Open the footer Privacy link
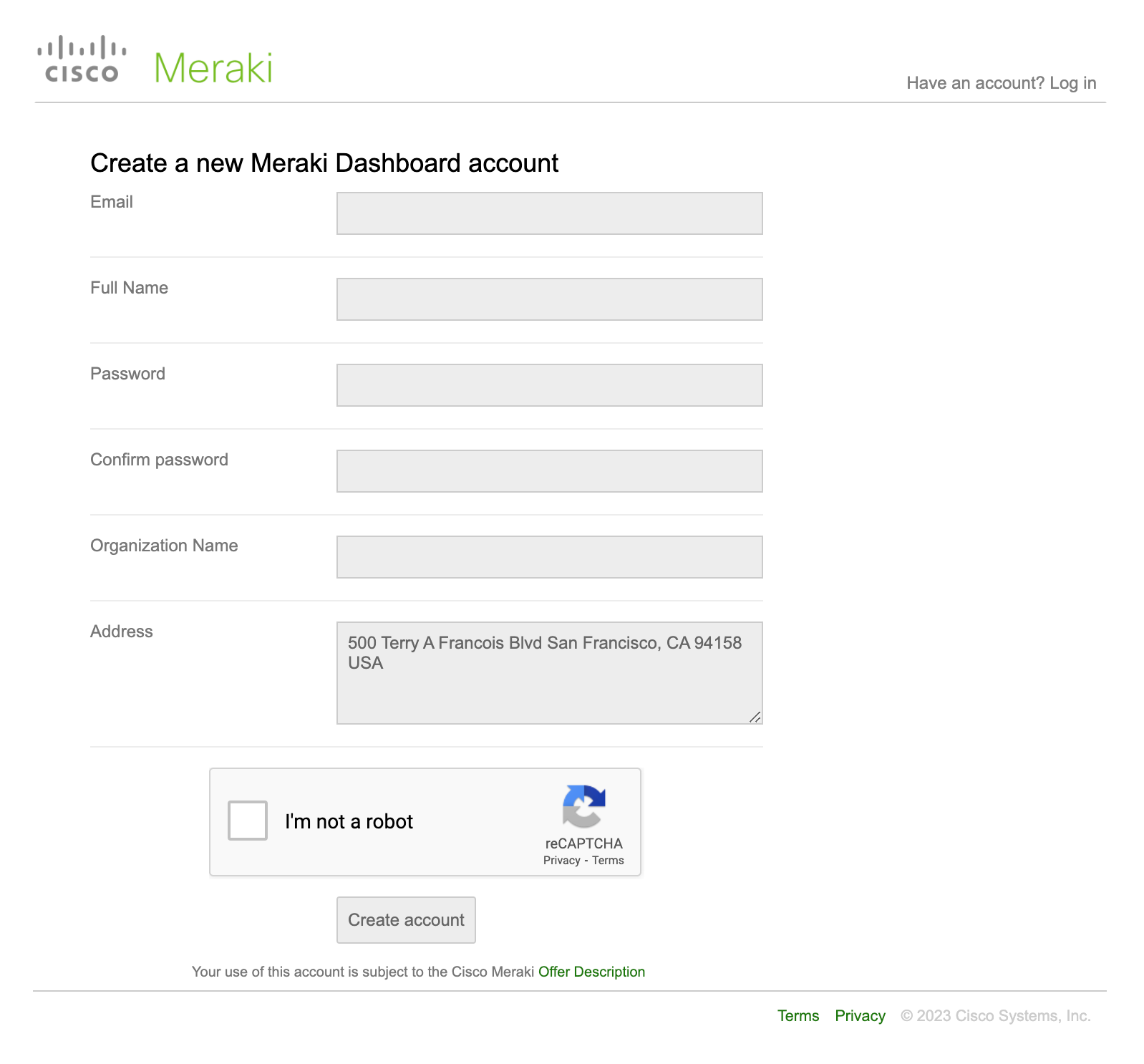Image resolution: width=1144 pixels, height=1064 pixels. (x=860, y=1016)
